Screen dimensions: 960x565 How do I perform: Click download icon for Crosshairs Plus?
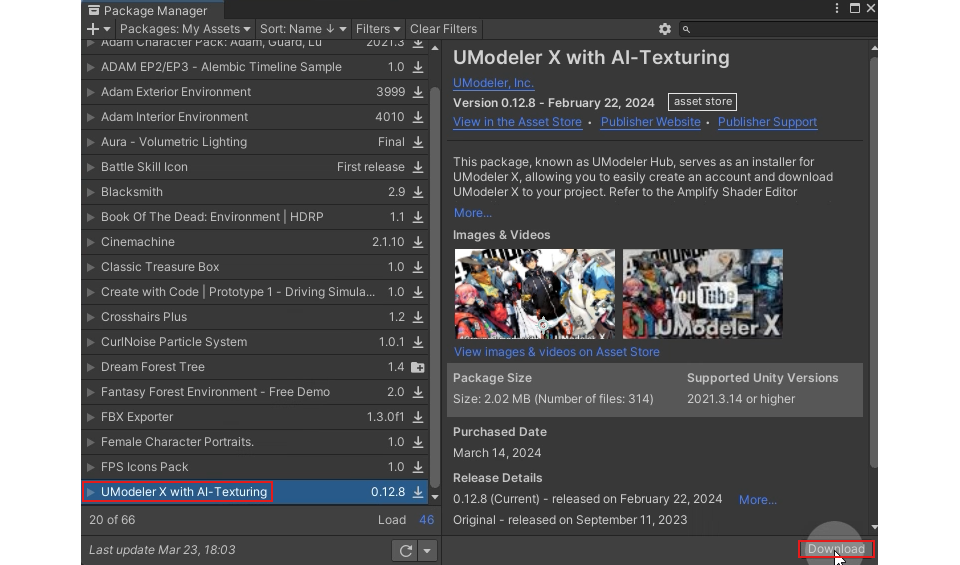(418, 317)
